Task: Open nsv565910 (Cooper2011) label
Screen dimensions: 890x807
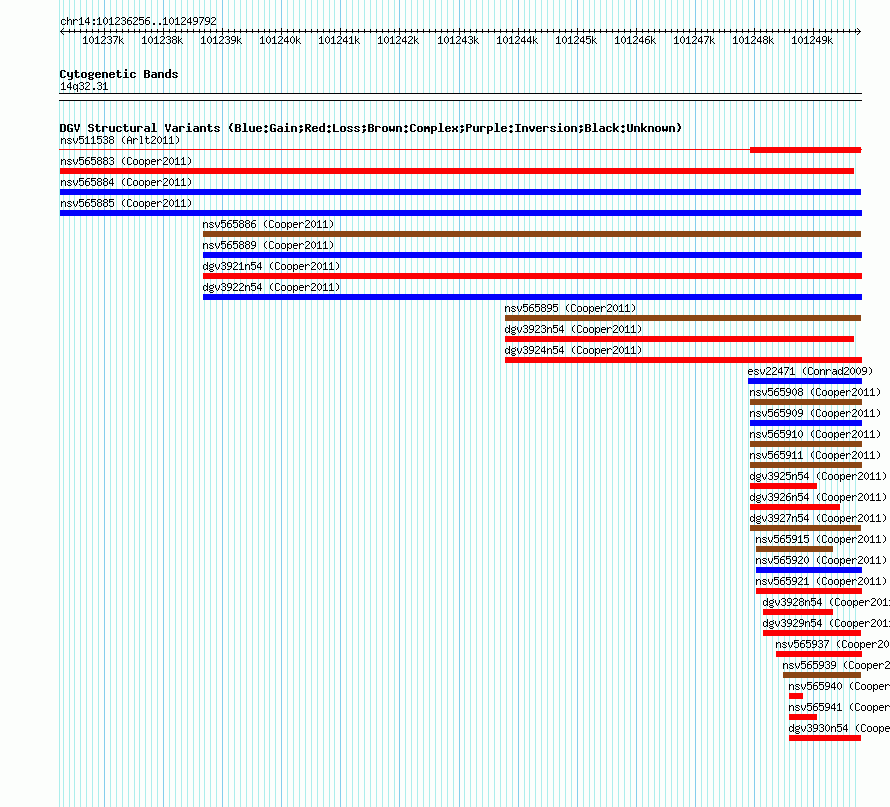Action: tap(815, 434)
